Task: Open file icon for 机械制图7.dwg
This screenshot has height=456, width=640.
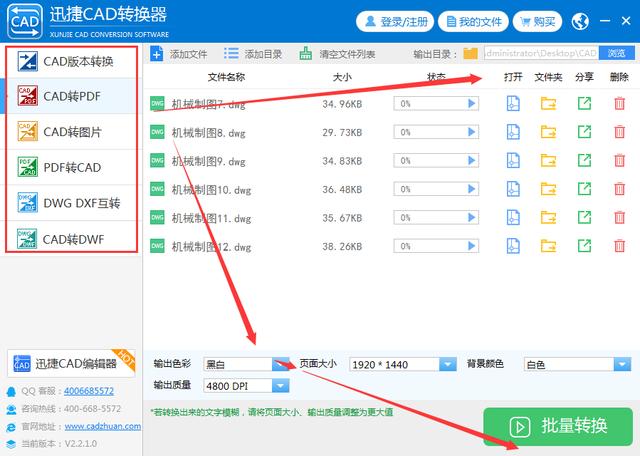Action: click(513, 104)
